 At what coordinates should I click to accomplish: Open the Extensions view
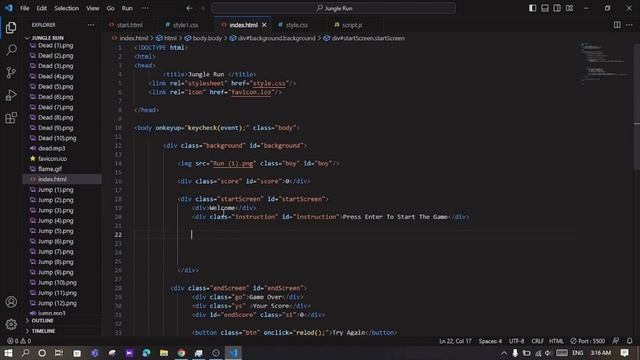pos(11,118)
